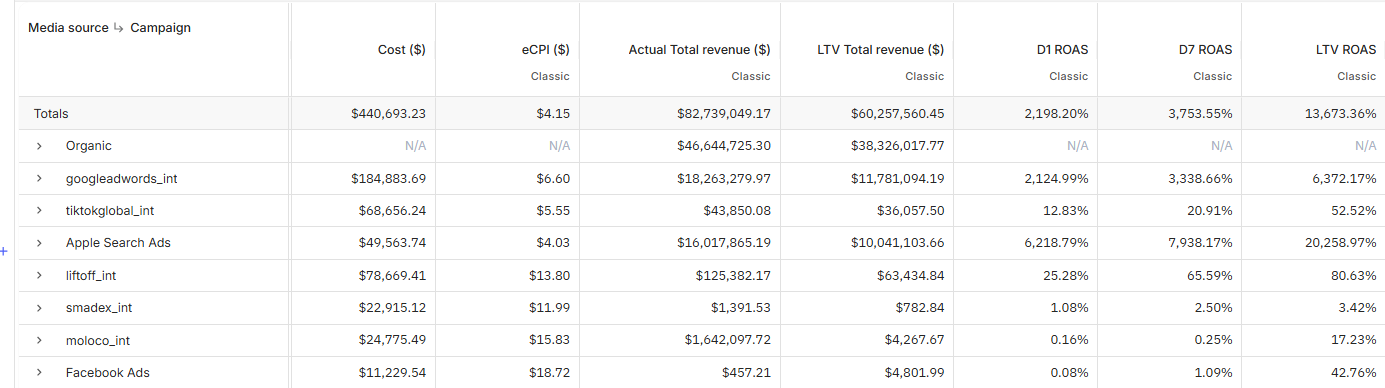Expand the Facebook Ads row chevron
Image resolution: width=1385 pixels, height=388 pixels.
coord(39,373)
